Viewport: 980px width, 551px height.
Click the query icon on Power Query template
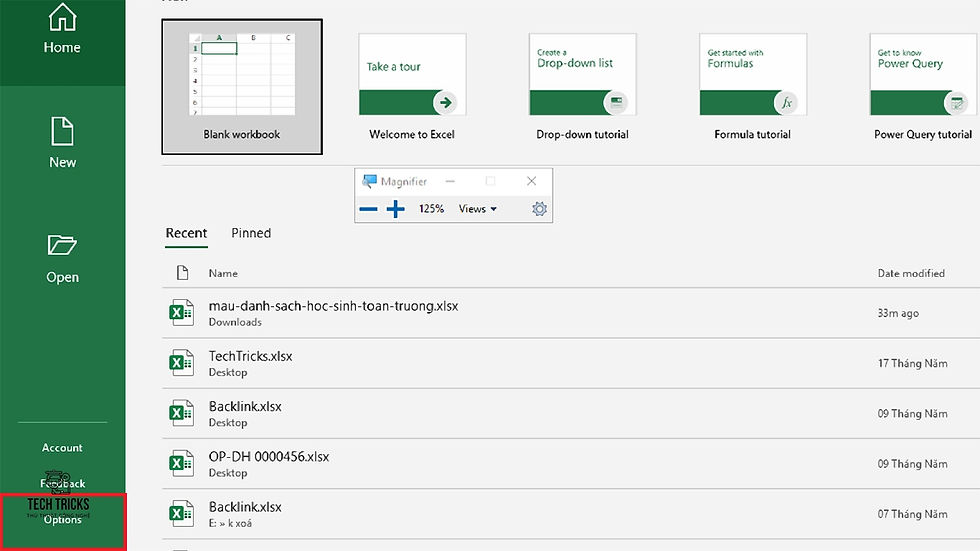coord(956,102)
